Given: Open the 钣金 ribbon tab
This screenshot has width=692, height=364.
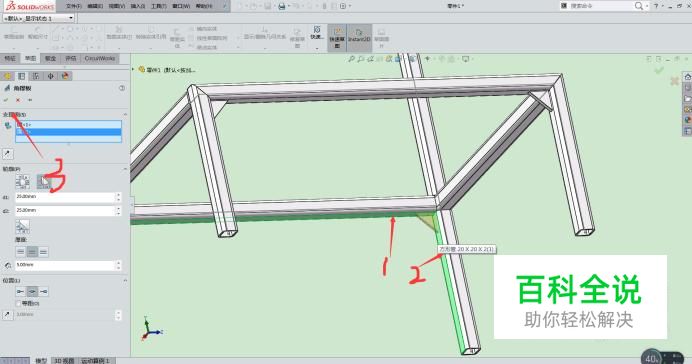Looking at the screenshot, I should coord(50,58).
